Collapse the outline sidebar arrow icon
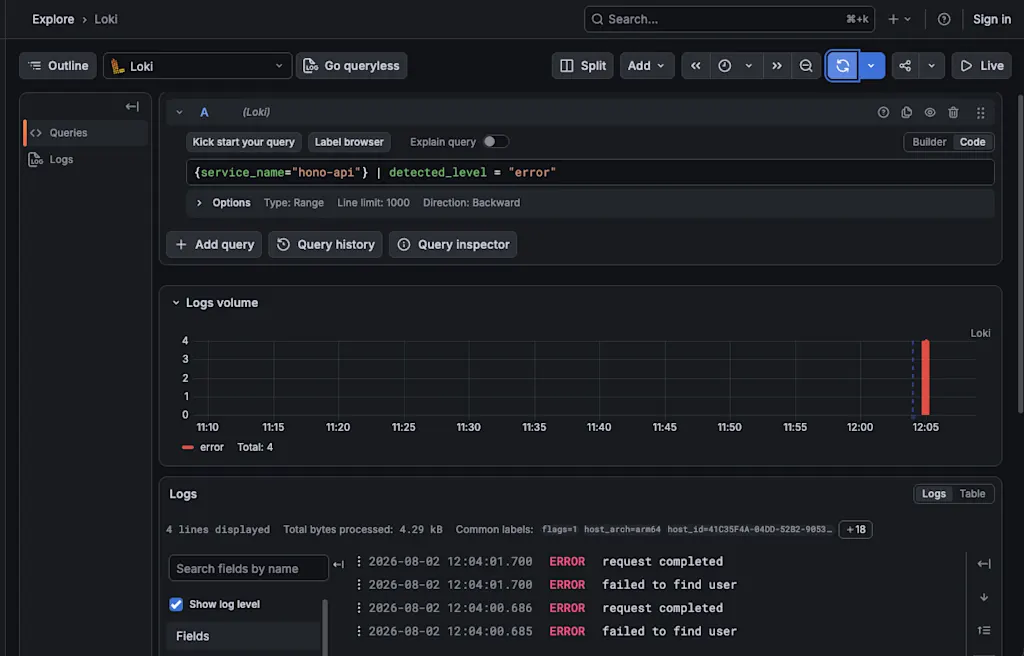Screen dimensions: 1024x656 [x=132, y=107]
